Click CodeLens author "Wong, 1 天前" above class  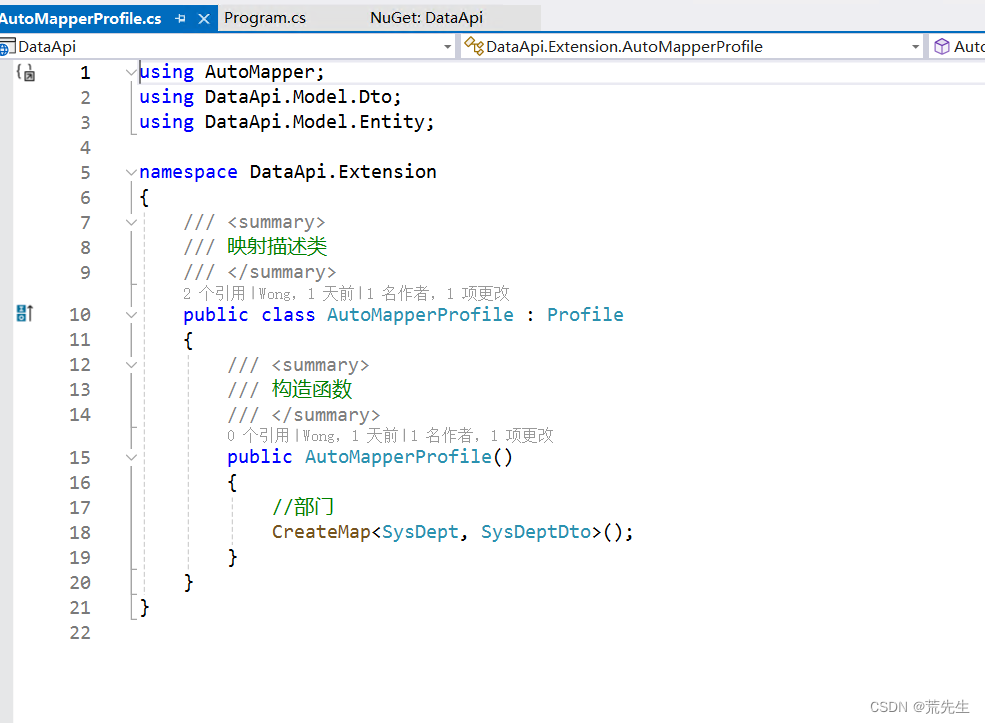(x=306, y=293)
